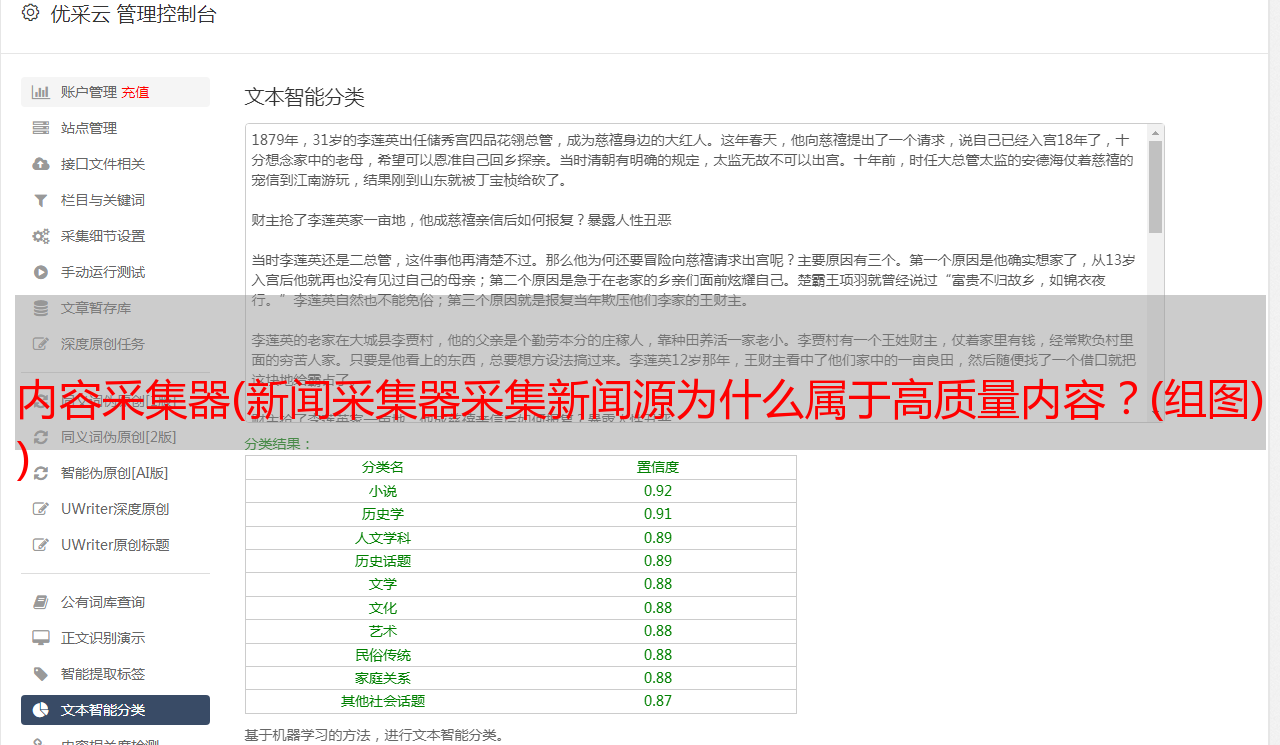Open the 智能提取标签 menu item

tap(115, 674)
